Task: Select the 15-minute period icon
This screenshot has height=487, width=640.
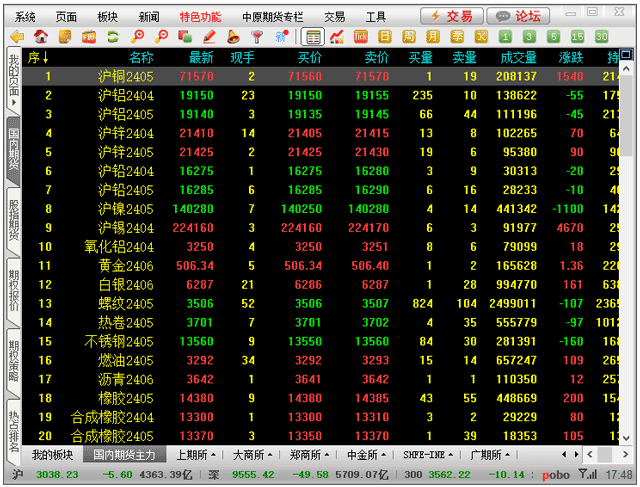Action: tap(578, 37)
